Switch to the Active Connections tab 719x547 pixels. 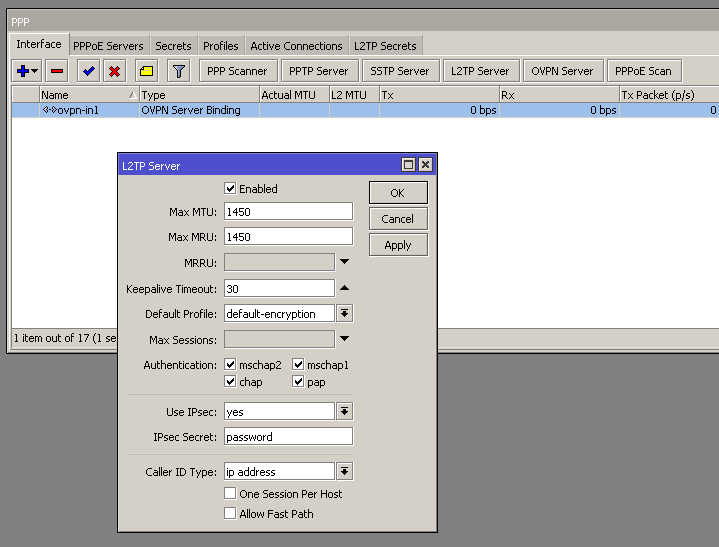point(296,46)
